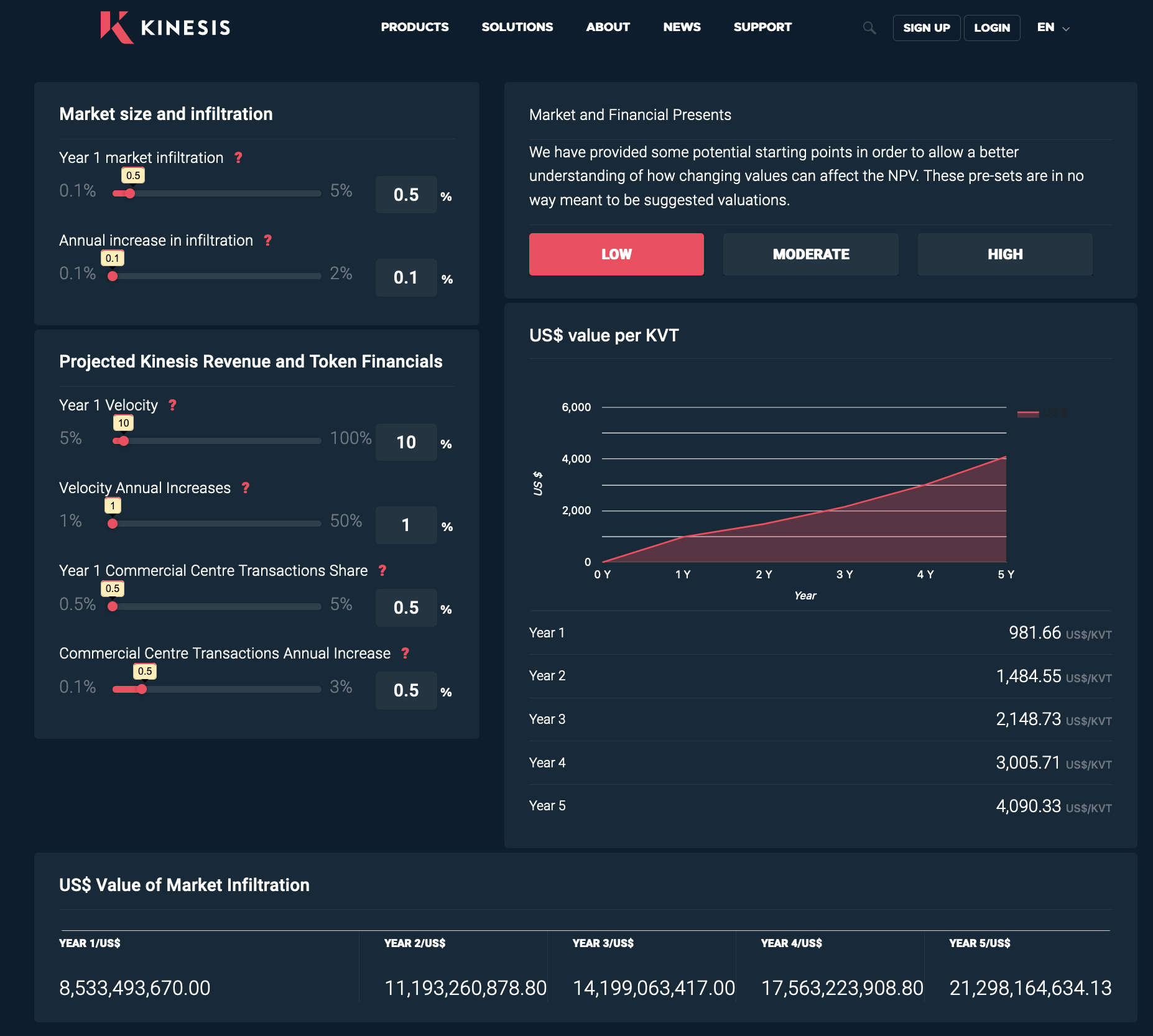Click Year 2 value 1,484.55
The height and width of the screenshot is (1036, 1153).
(x=1029, y=676)
